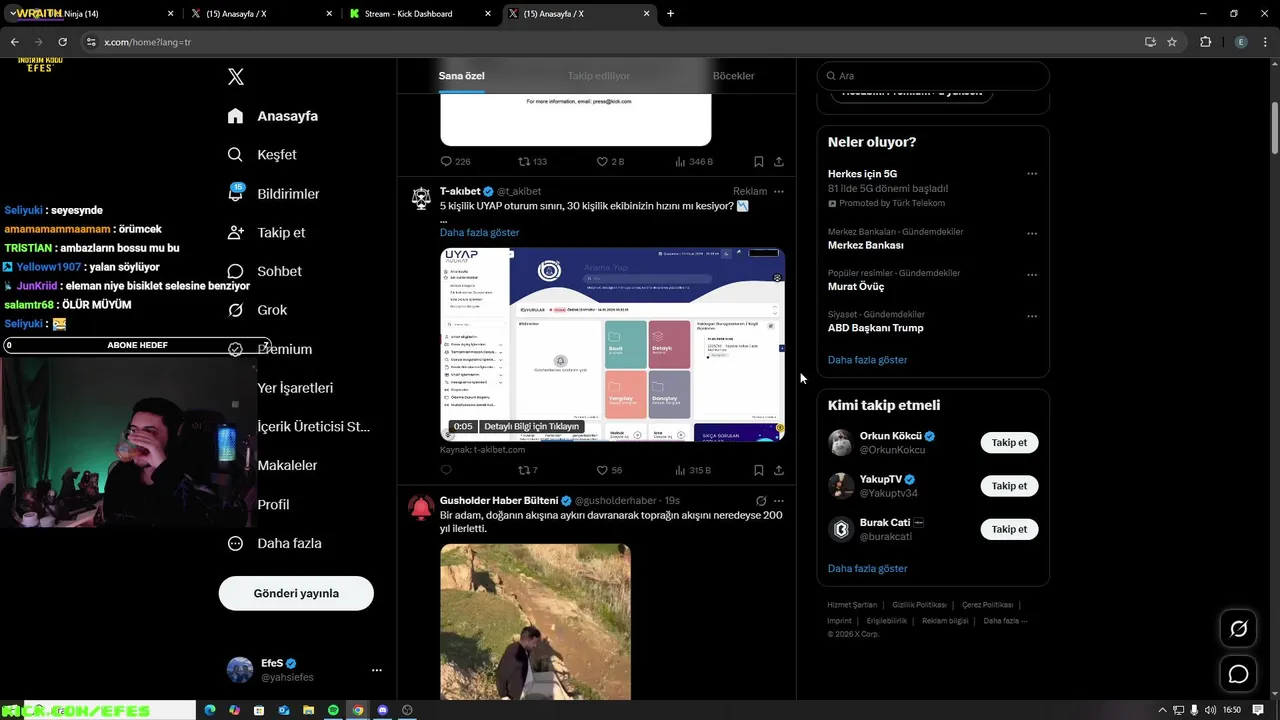
Task: Reply to the T-akıbet ad post
Action: click(x=446, y=470)
